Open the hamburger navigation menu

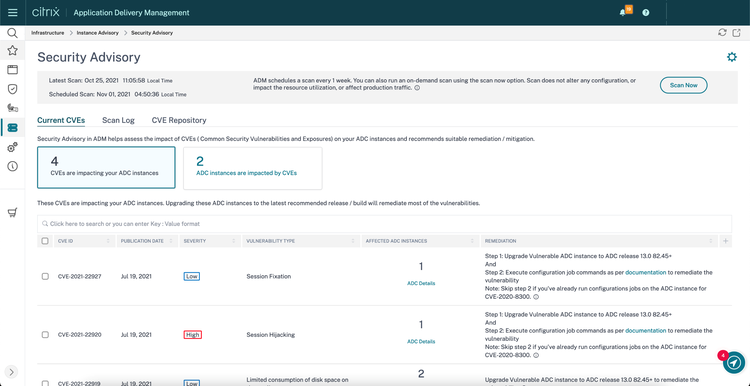[x=12, y=12]
